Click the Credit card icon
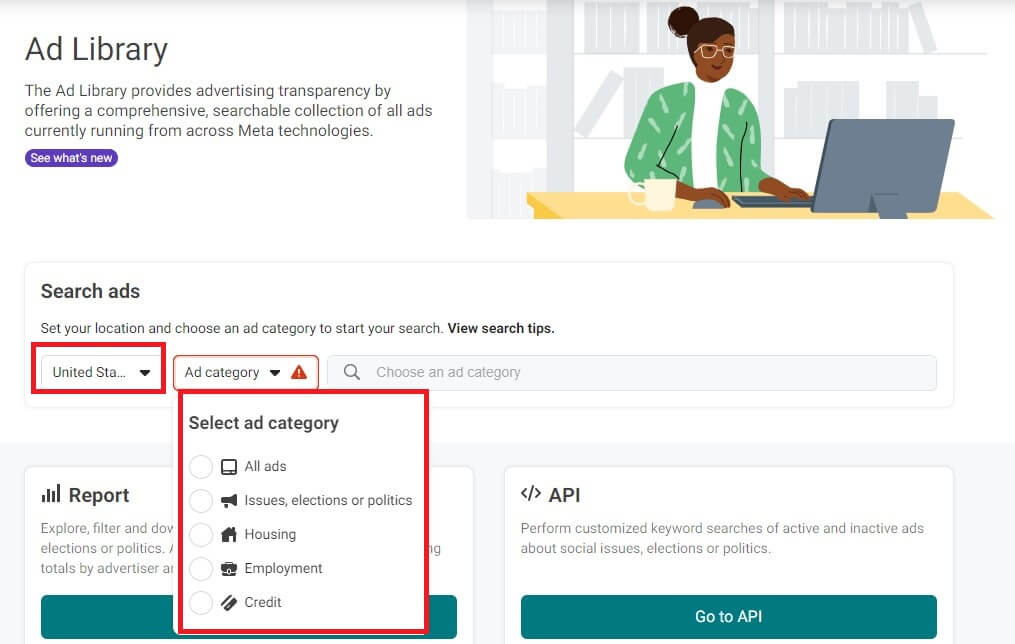1015x644 pixels. coord(229,603)
